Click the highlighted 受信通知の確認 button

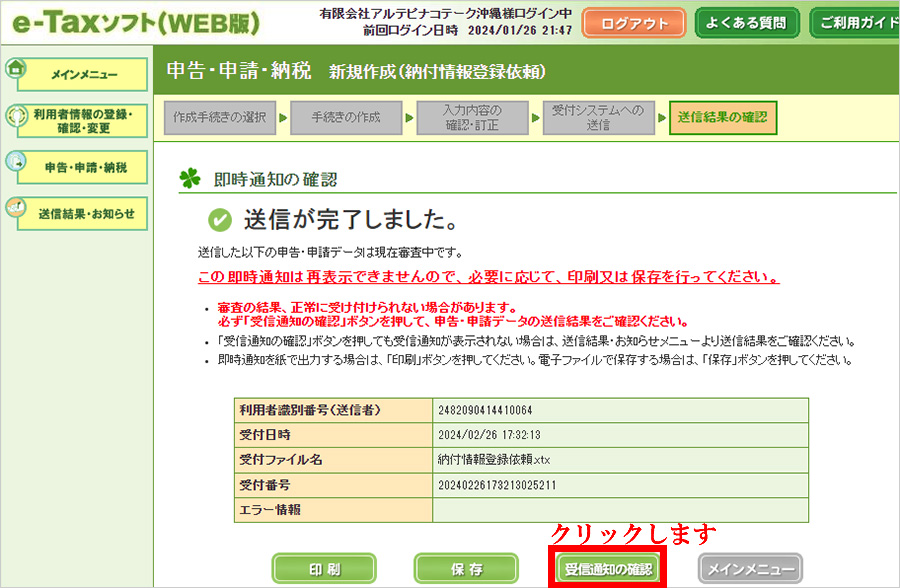(x=608, y=567)
